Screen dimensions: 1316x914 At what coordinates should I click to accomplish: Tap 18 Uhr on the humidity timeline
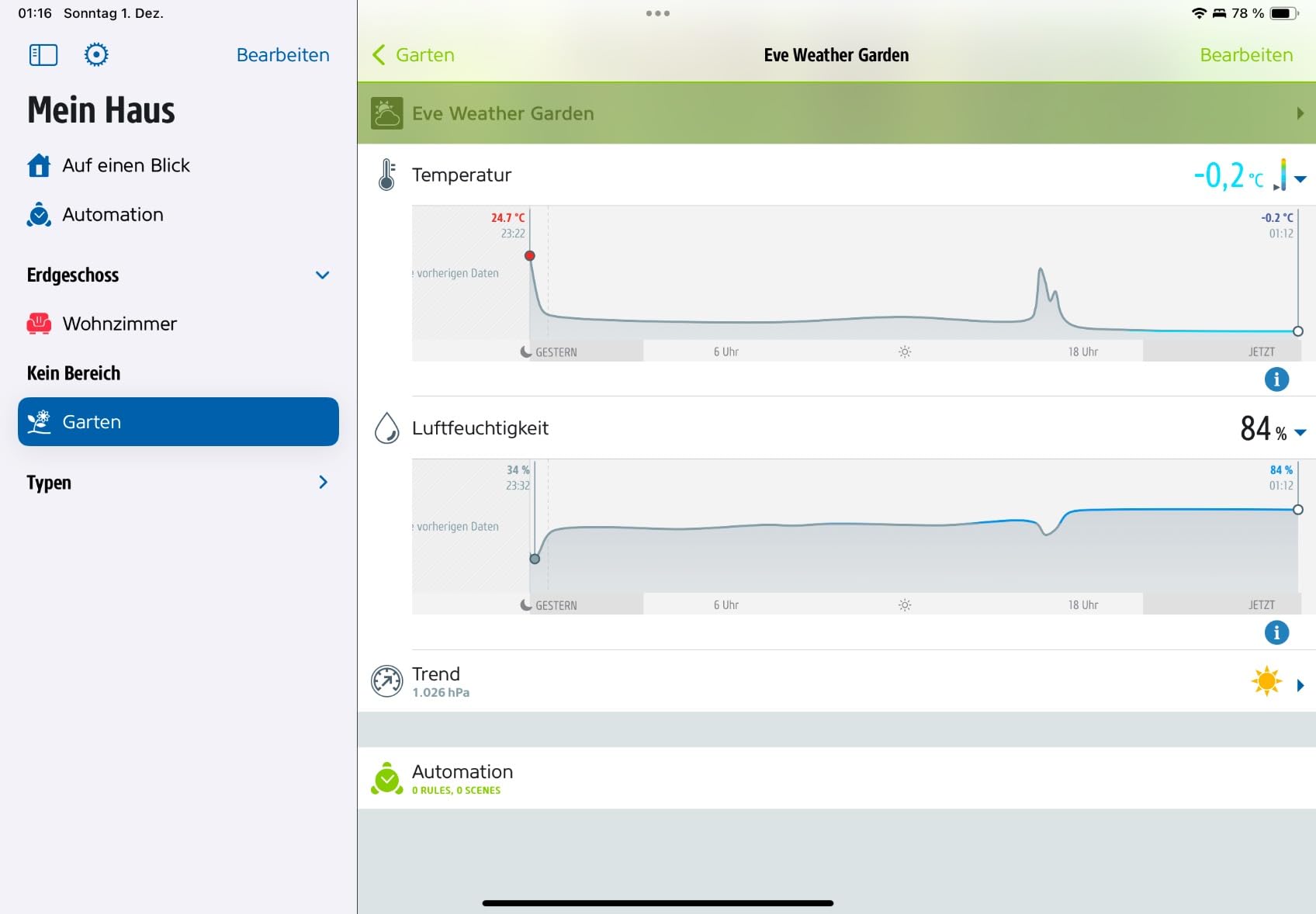tap(1083, 605)
